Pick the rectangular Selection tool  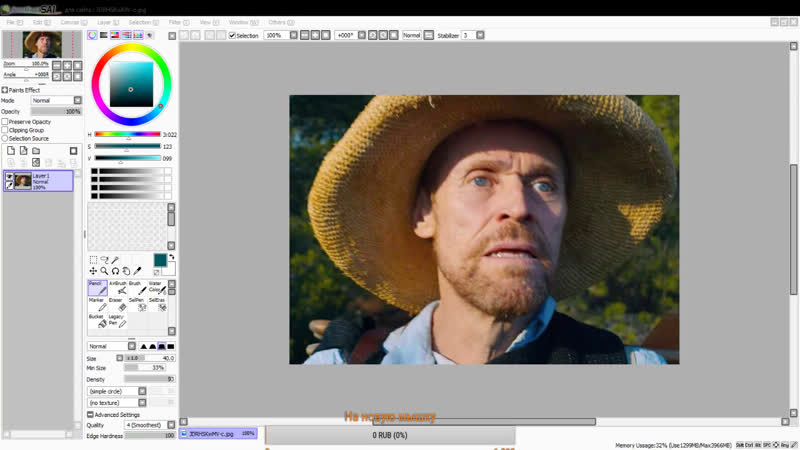93,260
